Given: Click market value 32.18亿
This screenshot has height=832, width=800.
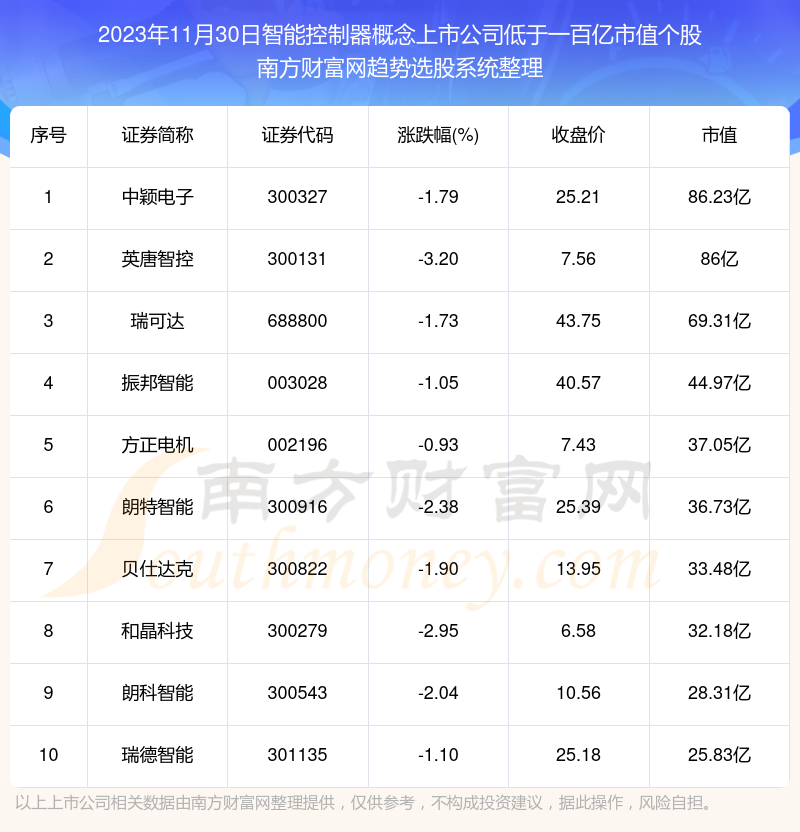Looking at the screenshot, I should [x=719, y=632].
